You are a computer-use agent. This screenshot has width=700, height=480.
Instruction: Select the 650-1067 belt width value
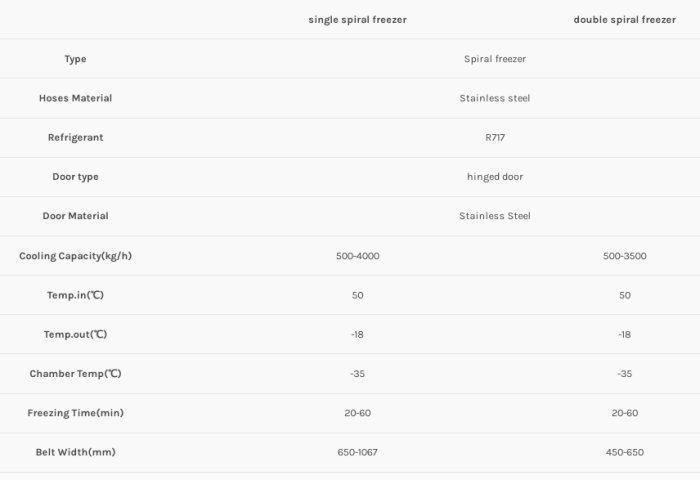[x=357, y=452]
